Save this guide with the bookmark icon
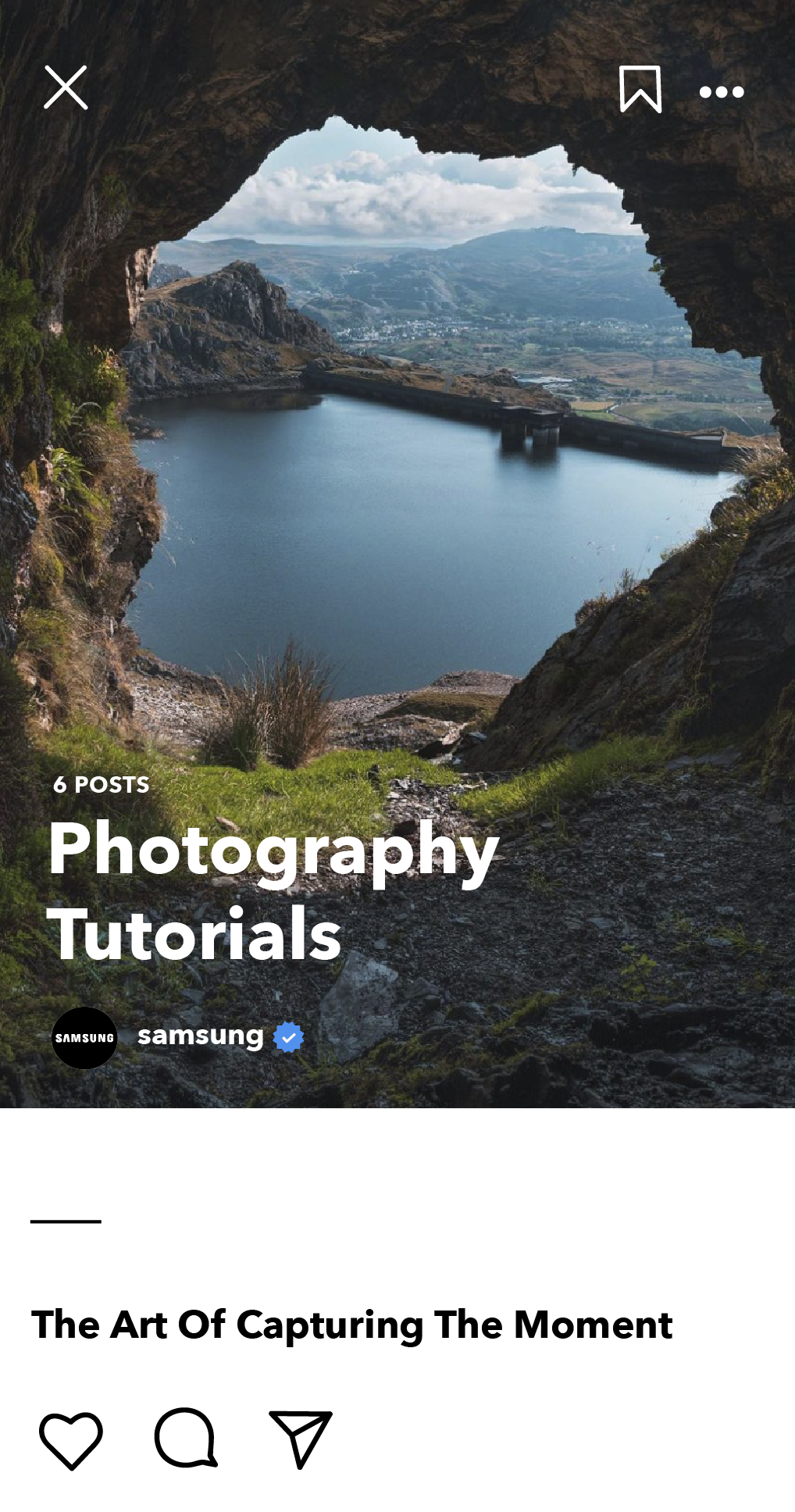This screenshot has width=795, height=1512. click(640, 89)
